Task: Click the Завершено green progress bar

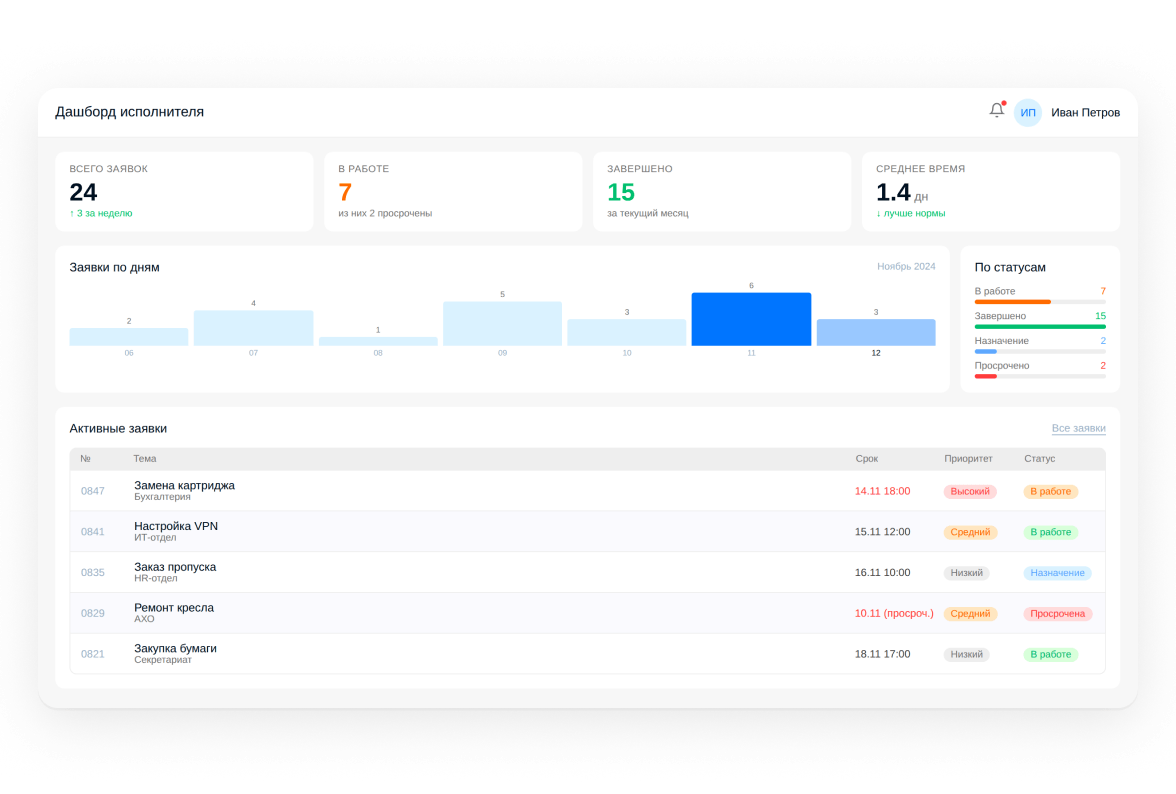Action: tap(1040, 327)
